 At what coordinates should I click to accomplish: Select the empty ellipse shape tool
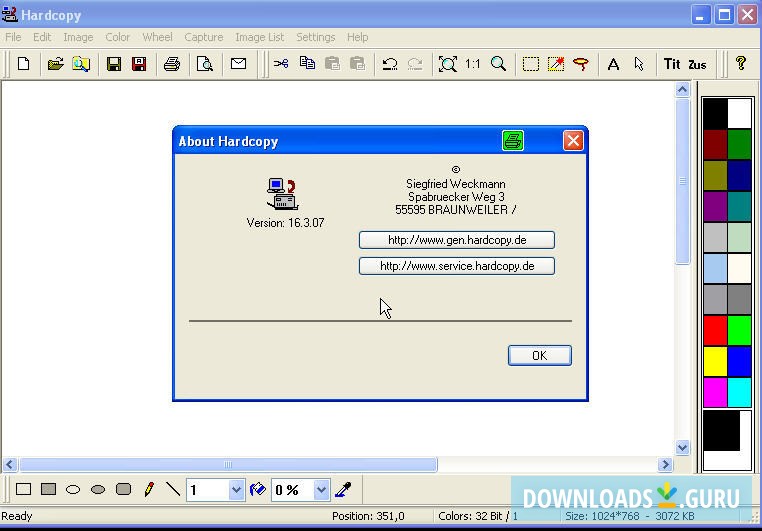point(73,490)
